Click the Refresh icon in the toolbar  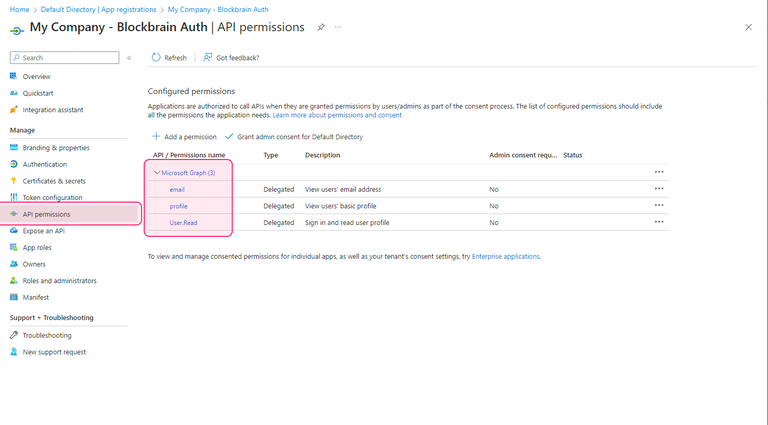point(156,58)
